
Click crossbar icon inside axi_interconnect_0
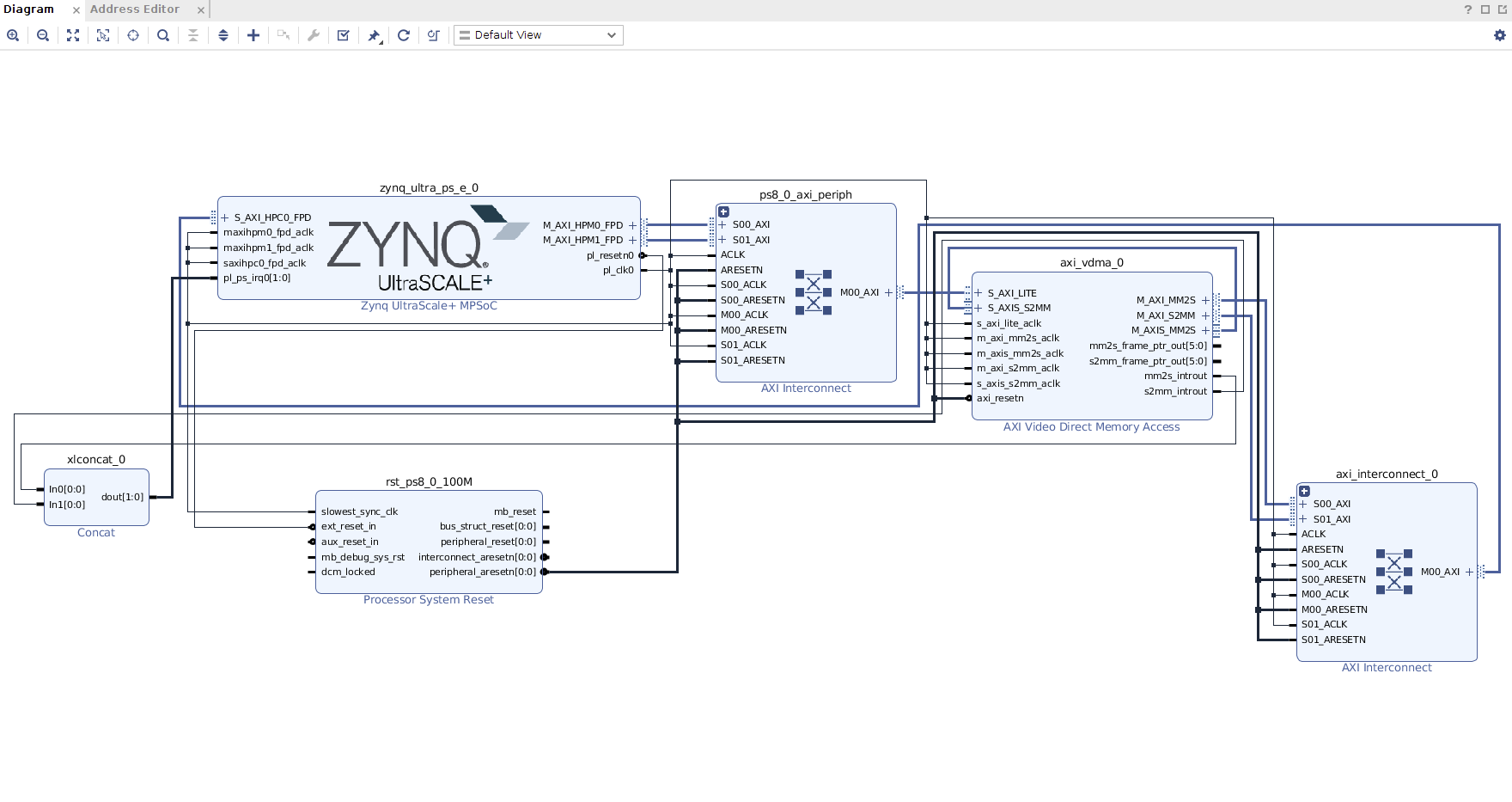click(x=1394, y=572)
